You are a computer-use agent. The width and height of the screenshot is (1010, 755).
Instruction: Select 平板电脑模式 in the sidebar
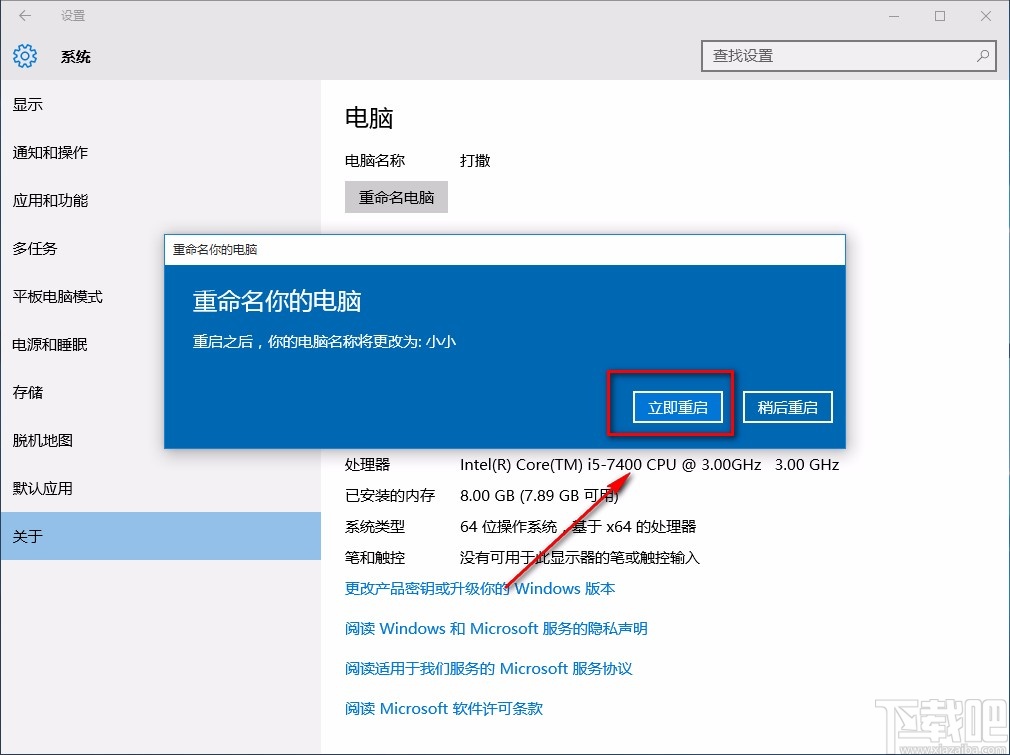point(56,296)
